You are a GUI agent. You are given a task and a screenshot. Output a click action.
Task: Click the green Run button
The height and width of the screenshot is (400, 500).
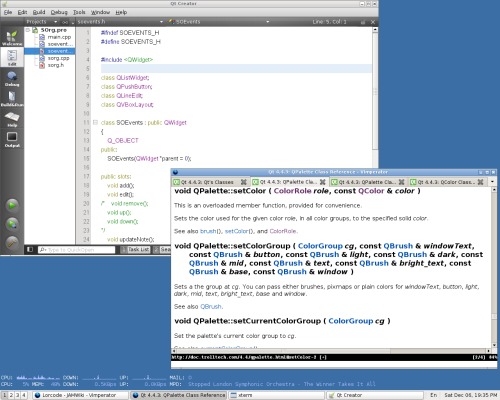[12, 205]
